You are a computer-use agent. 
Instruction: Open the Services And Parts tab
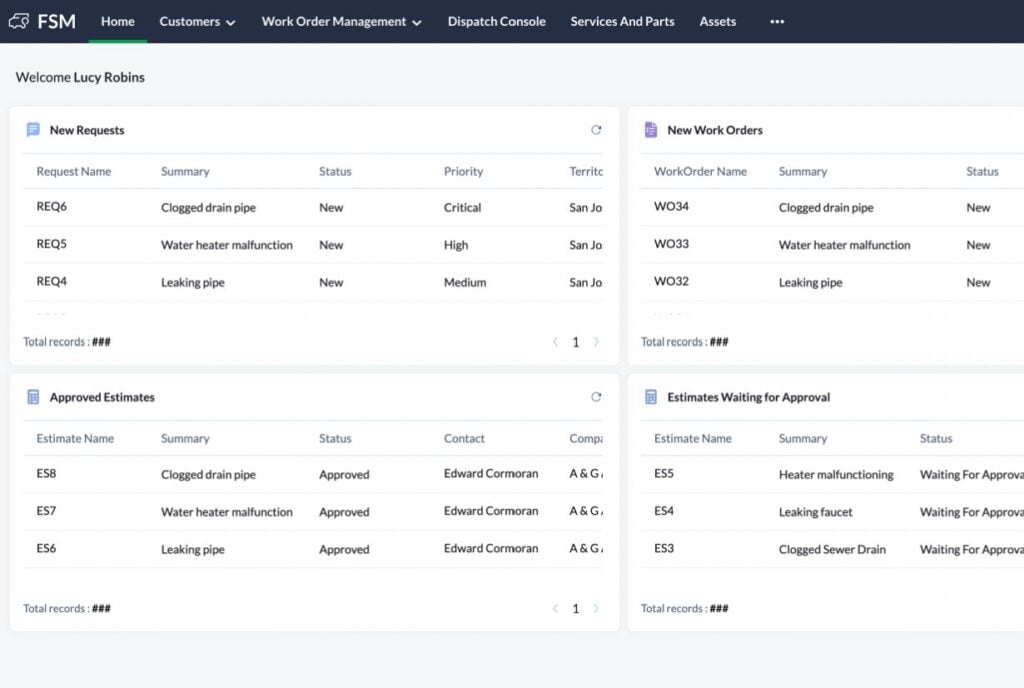[x=622, y=22]
